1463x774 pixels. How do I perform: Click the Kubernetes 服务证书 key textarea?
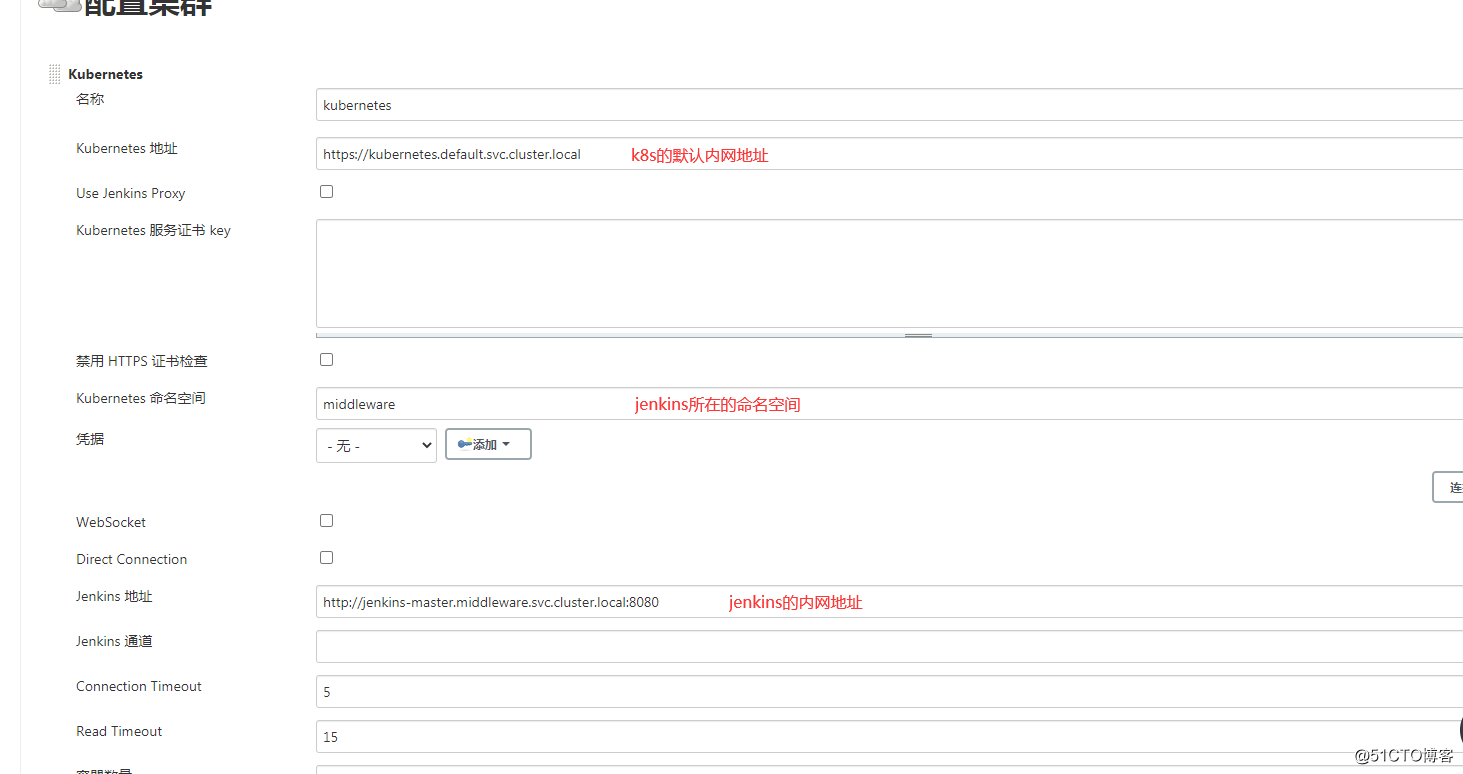click(x=889, y=274)
